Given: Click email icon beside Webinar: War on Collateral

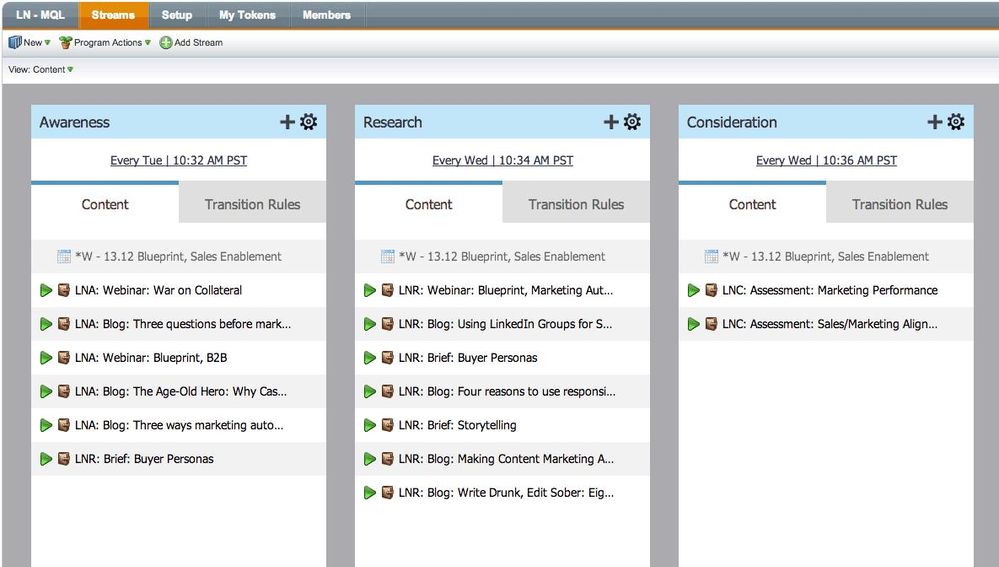Looking at the screenshot, I should click(63, 290).
